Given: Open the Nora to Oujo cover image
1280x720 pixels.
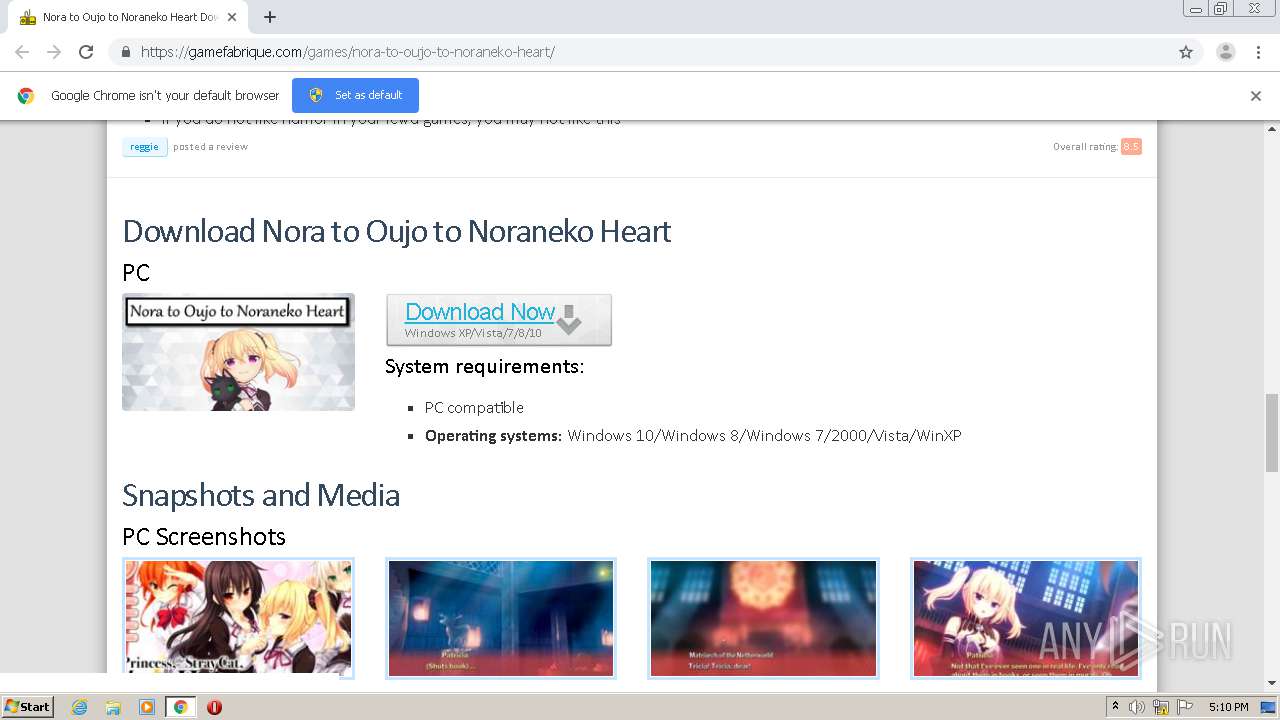Looking at the screenshot, I should coord(238,352).
